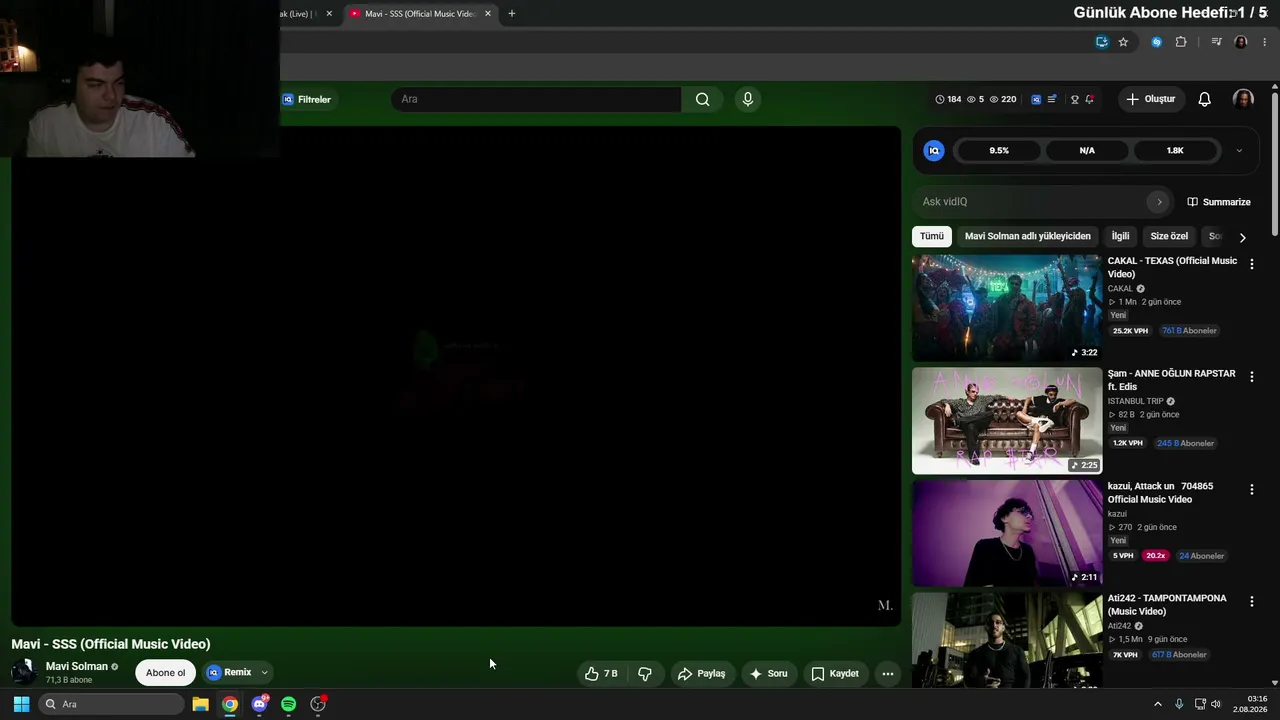The width and height of the screenshot is (1280, 720).
Task: Click the Chrome taskbar icon
Action: pos(230,704)
